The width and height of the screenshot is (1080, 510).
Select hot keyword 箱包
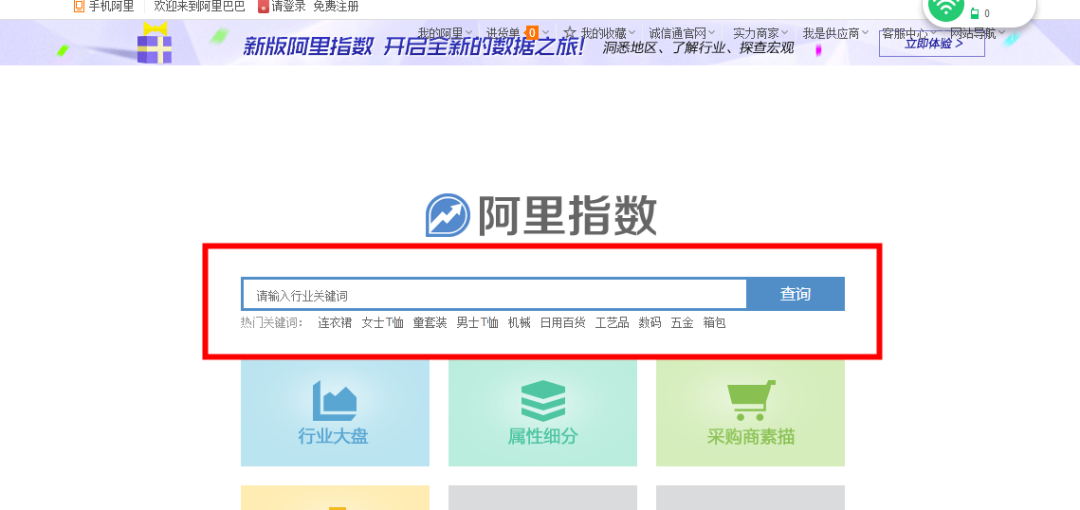point(714,323)
